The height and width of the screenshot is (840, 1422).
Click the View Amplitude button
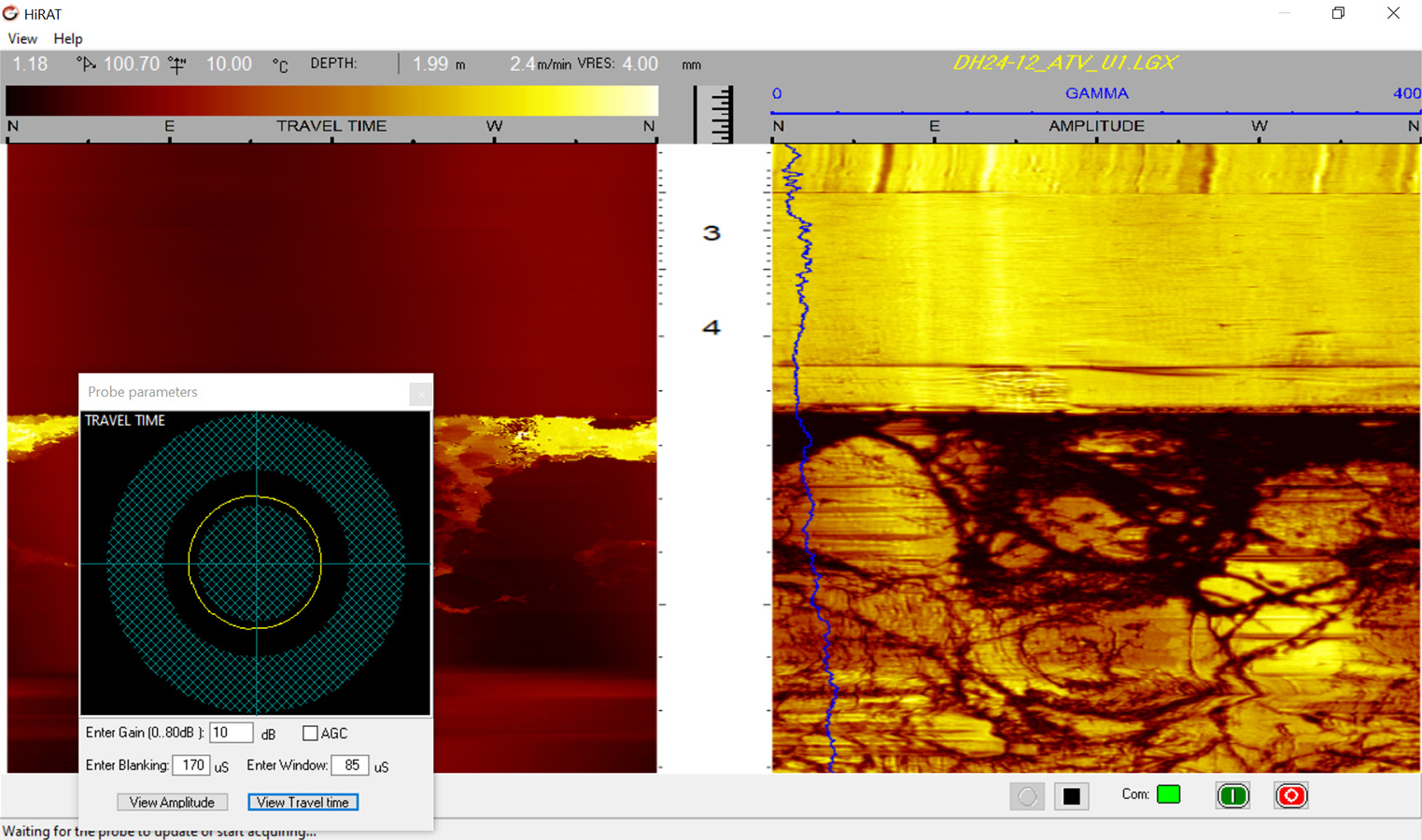172,803
